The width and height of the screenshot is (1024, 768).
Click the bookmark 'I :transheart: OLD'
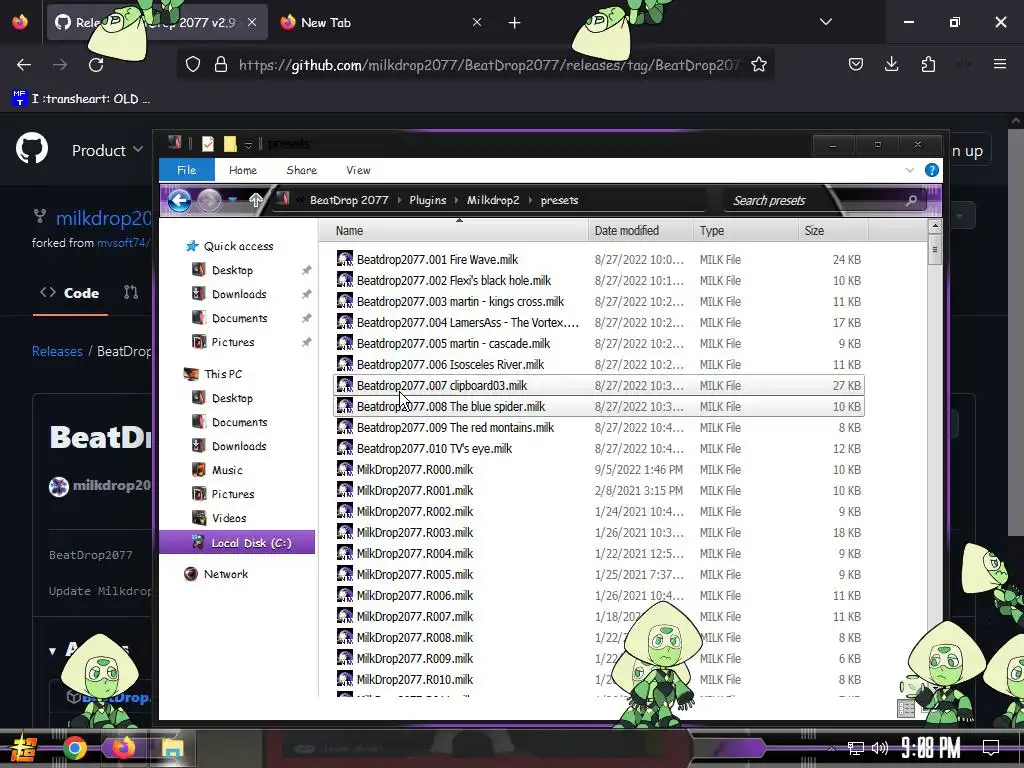[x=82, y=99]
